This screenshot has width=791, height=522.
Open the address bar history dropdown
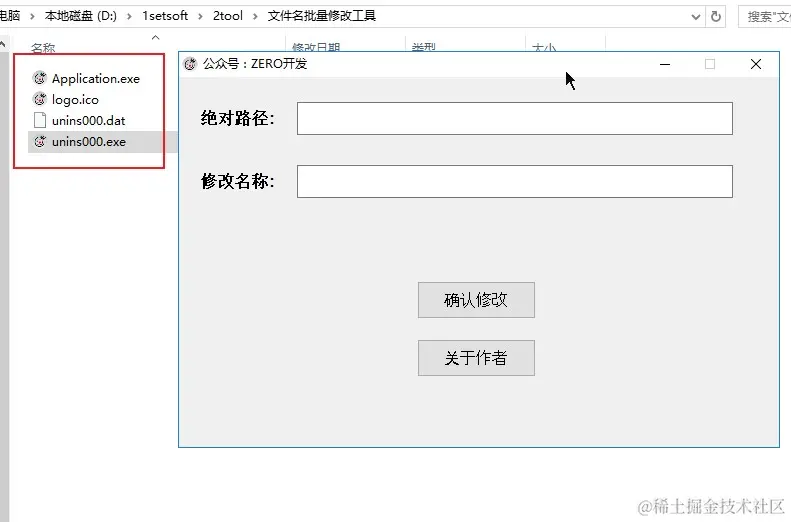[696, 17]
